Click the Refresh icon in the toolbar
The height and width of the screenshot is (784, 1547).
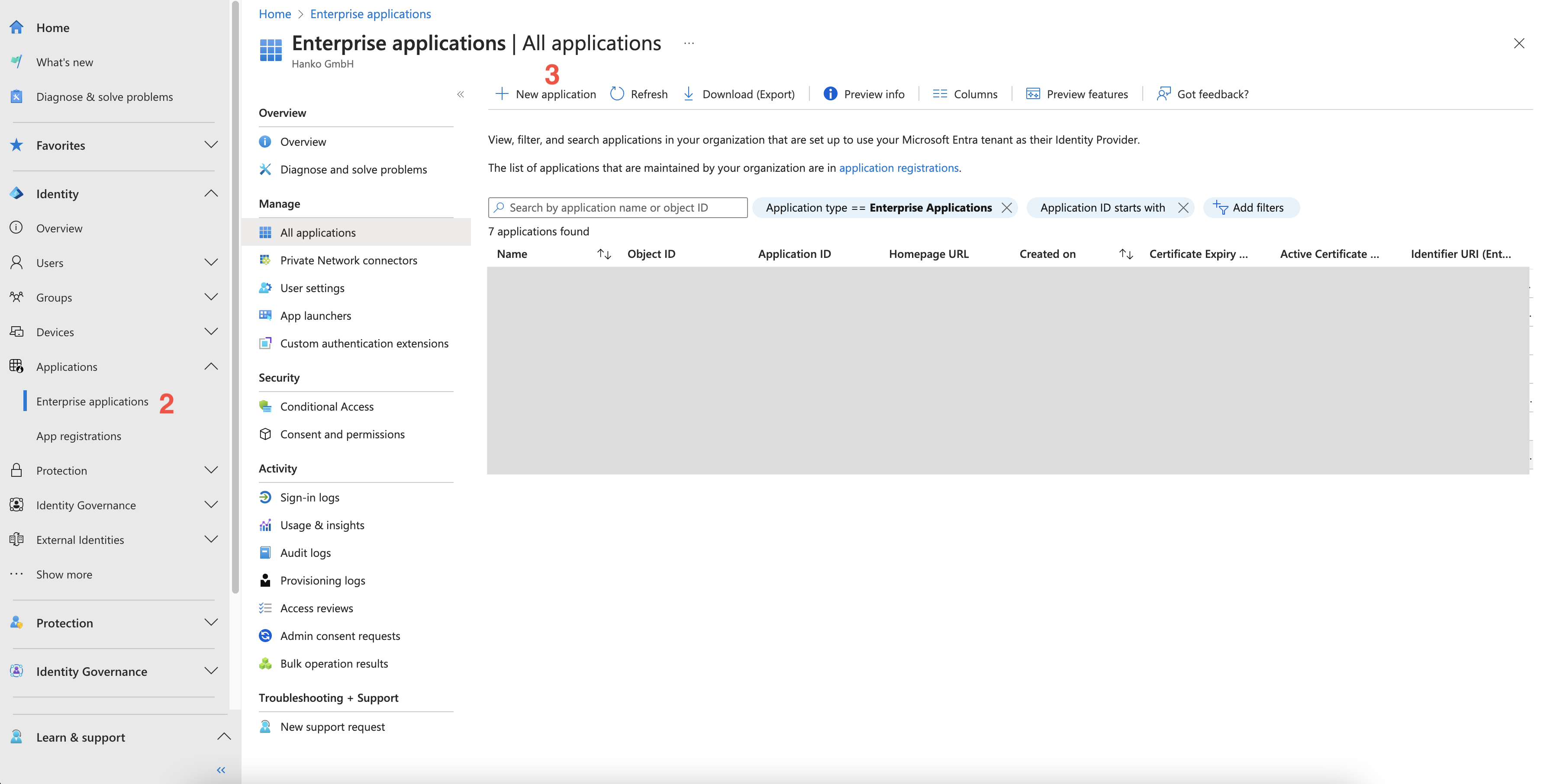(x=617, y=94)
